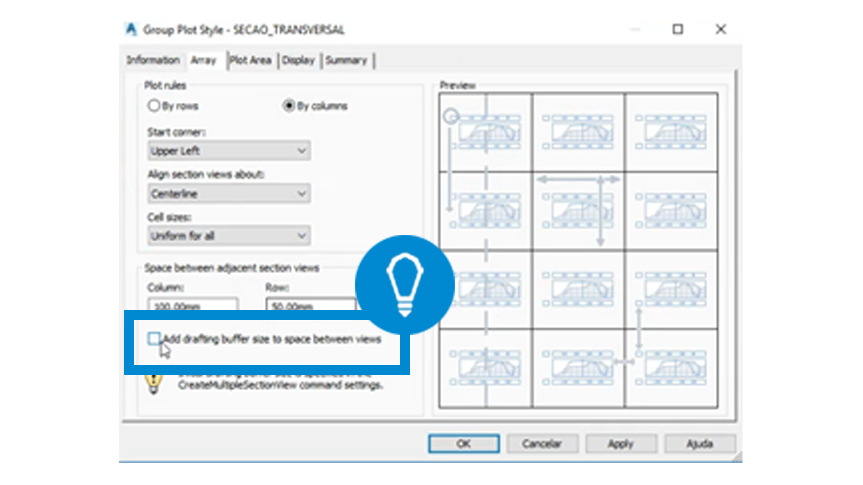Expand the Align section views about dropdown
Screen dimensions: 863x485
(229, 194)
